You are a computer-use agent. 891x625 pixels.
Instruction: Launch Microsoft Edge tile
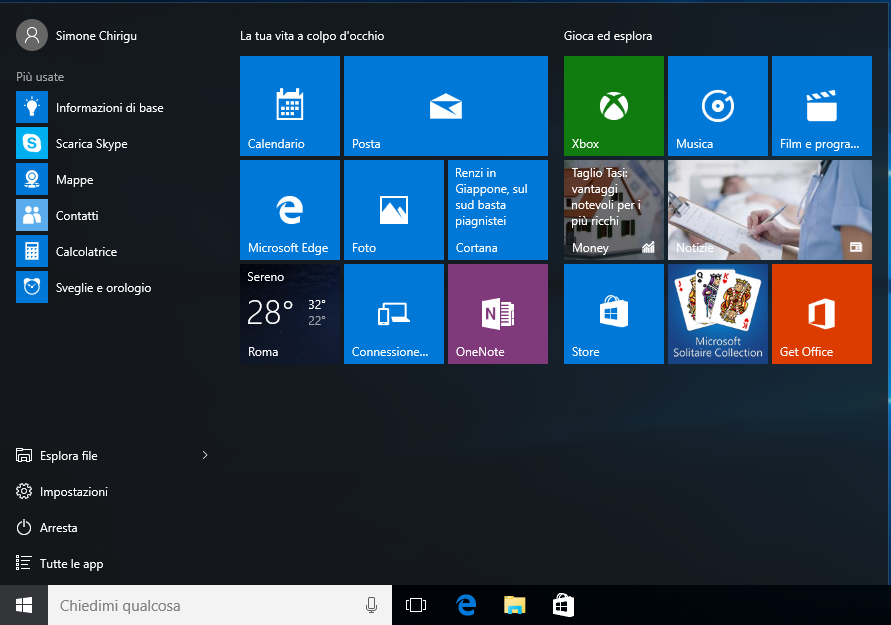point(290,210)
